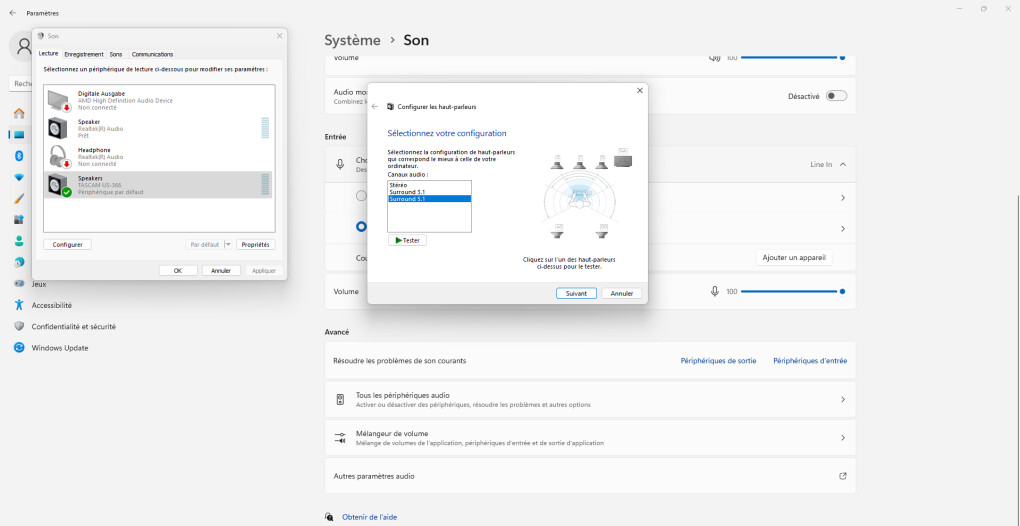Open the external link icon for Autres paramètres audio
This screenshot has width=1020, height=526.
pyautogui.click(x=842, y=476)
